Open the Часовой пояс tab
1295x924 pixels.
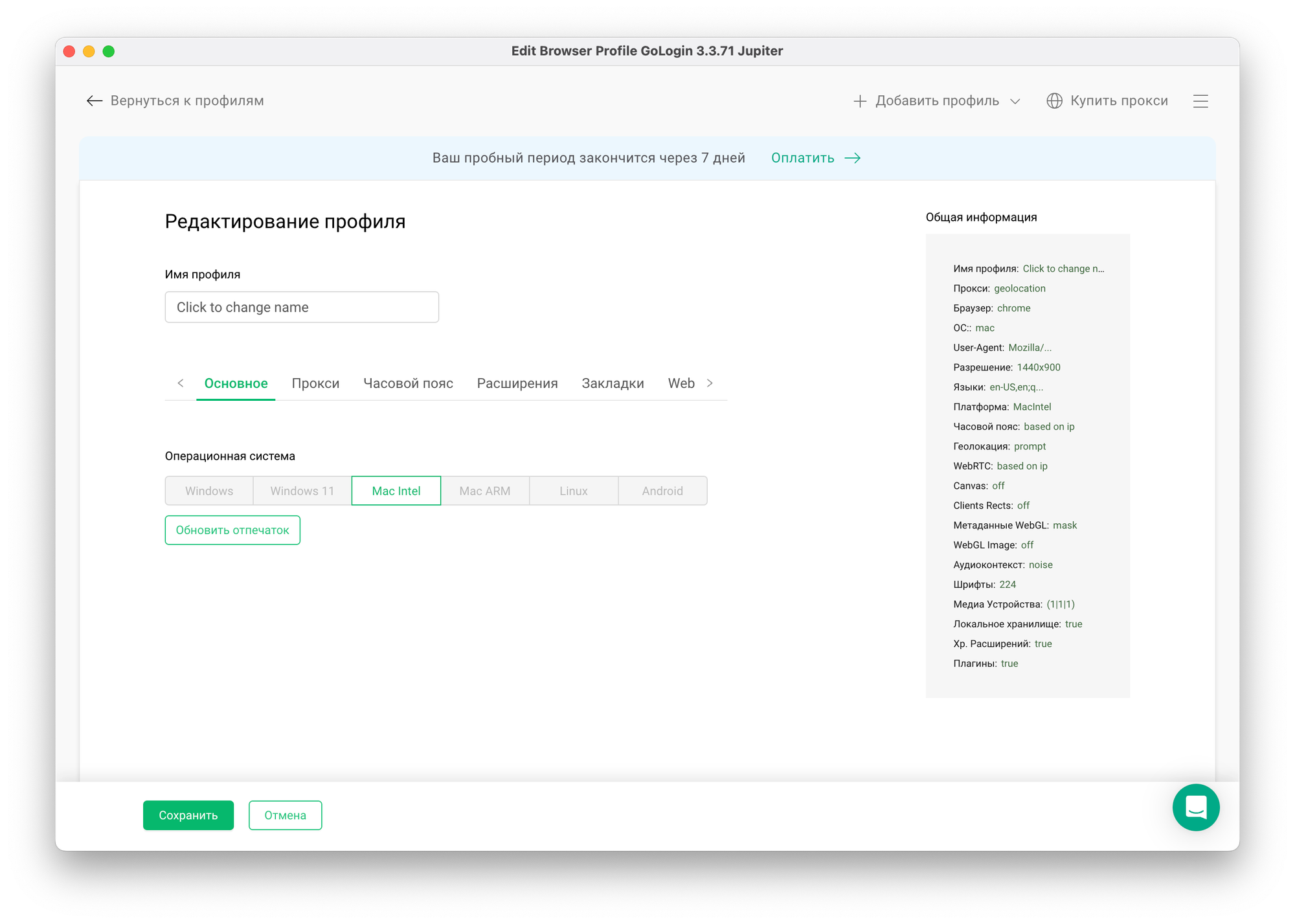pyautogui.click(x=408, y=383)
